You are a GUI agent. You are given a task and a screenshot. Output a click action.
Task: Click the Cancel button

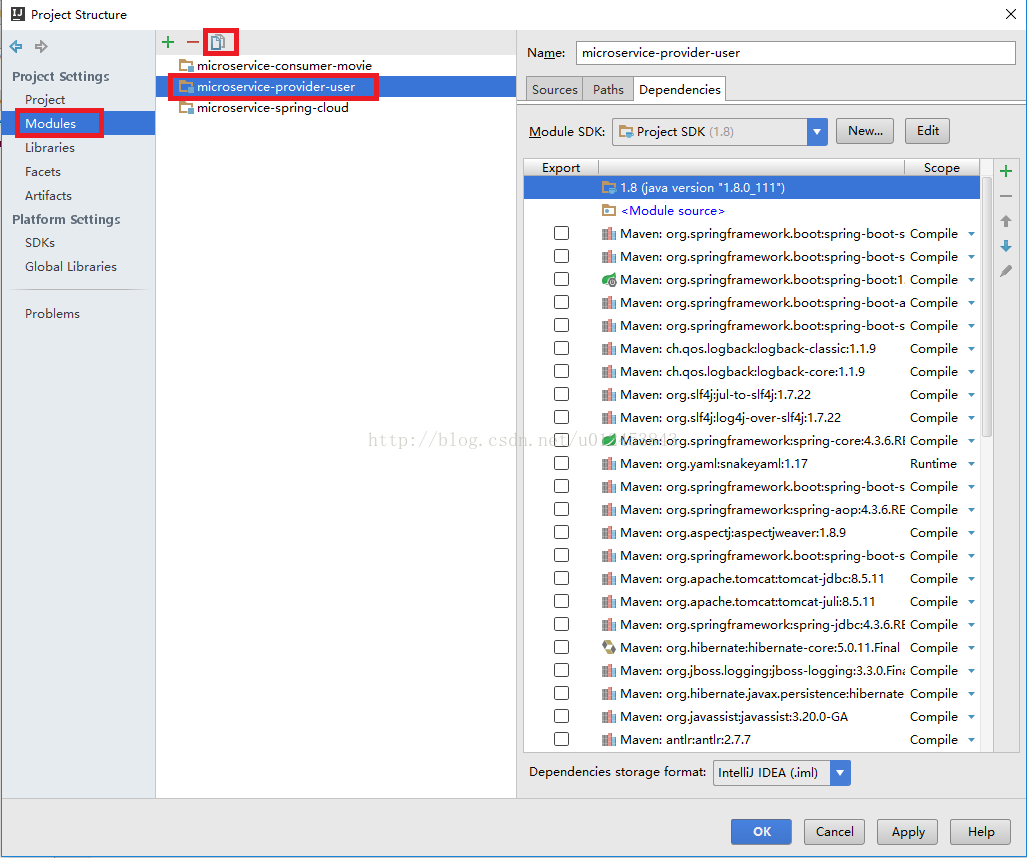point(834,832)
